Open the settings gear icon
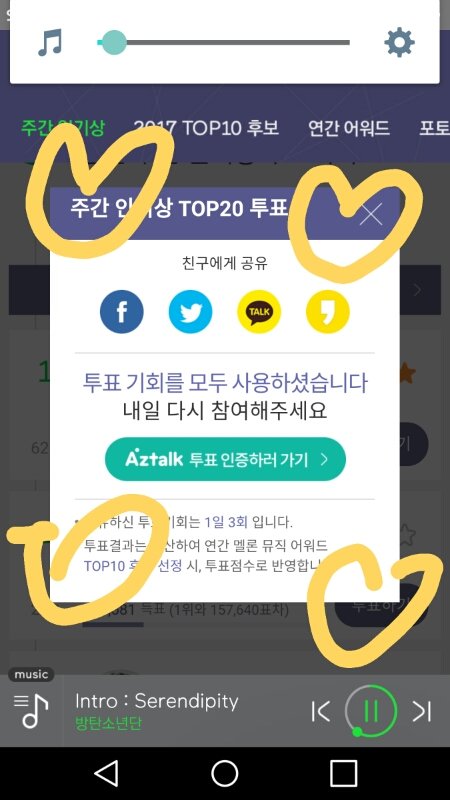The image size is (450, 800). pos(399,42)
